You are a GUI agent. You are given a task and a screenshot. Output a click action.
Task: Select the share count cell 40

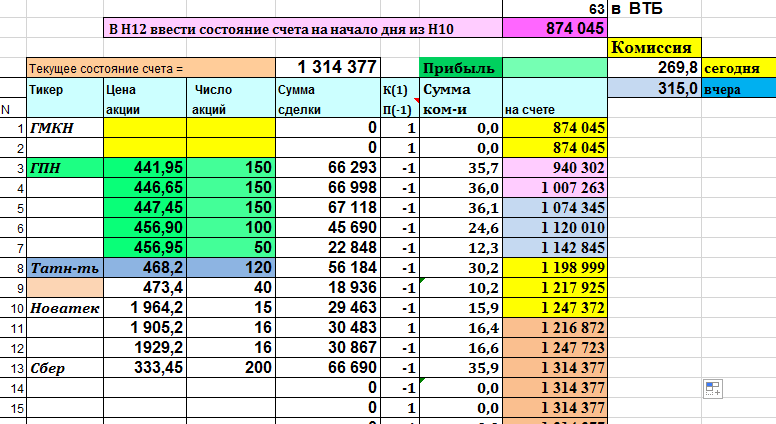click(x=231, y=287)
